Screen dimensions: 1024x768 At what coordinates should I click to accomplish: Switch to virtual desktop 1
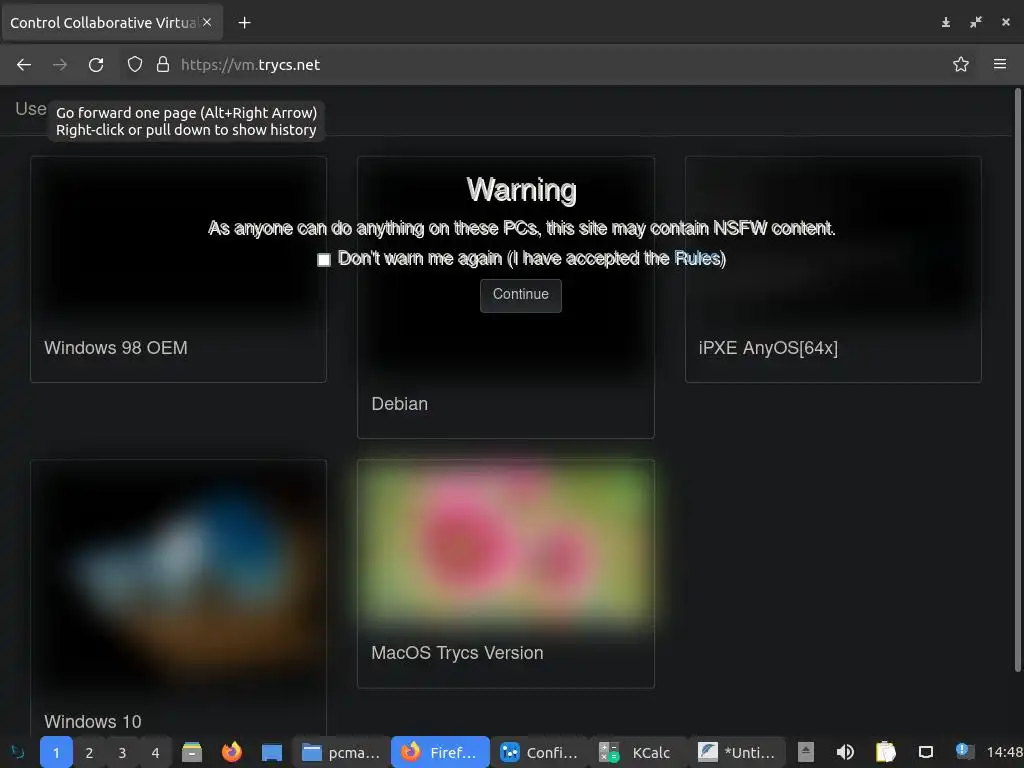pos(56,752)
